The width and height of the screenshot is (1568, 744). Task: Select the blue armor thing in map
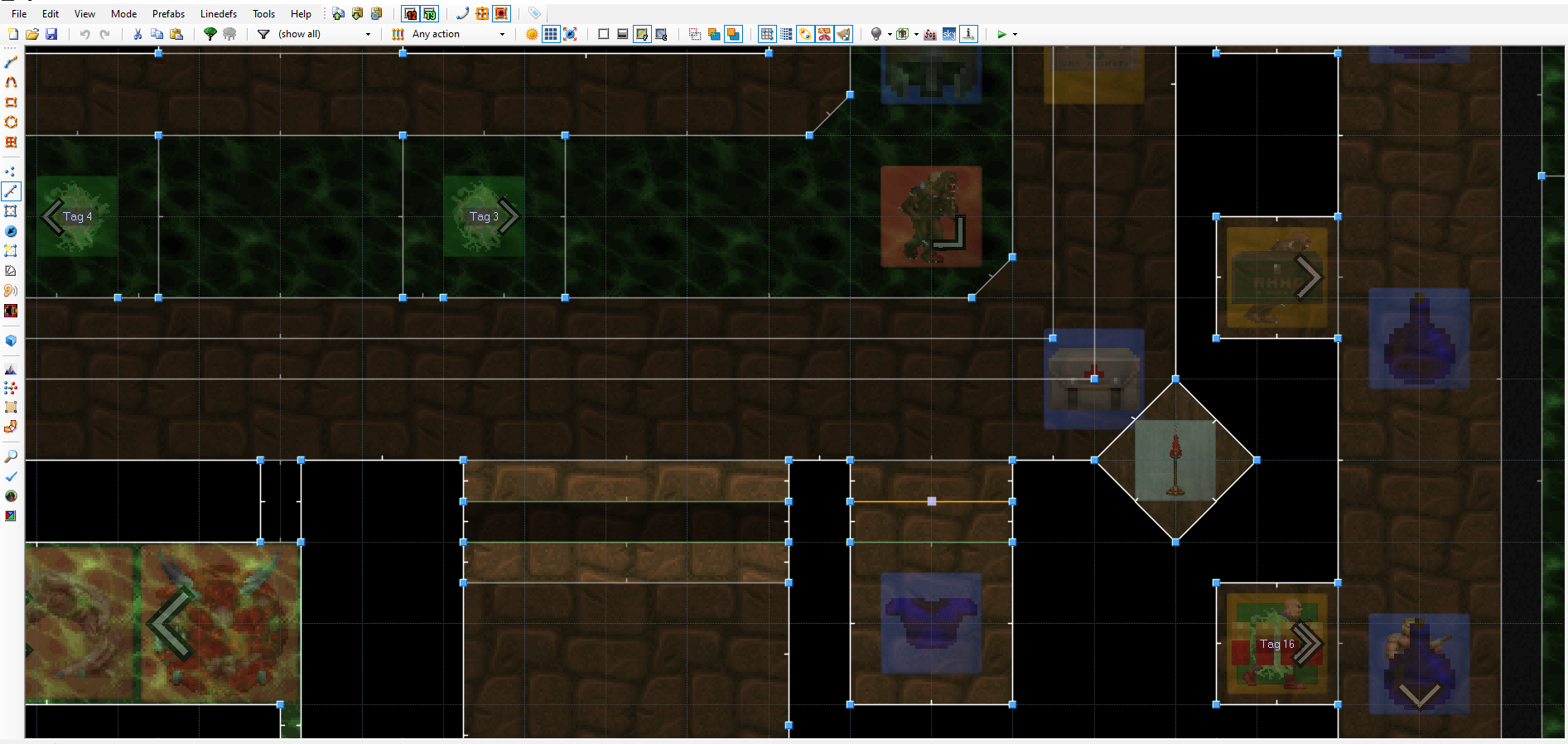pos(931,623)
